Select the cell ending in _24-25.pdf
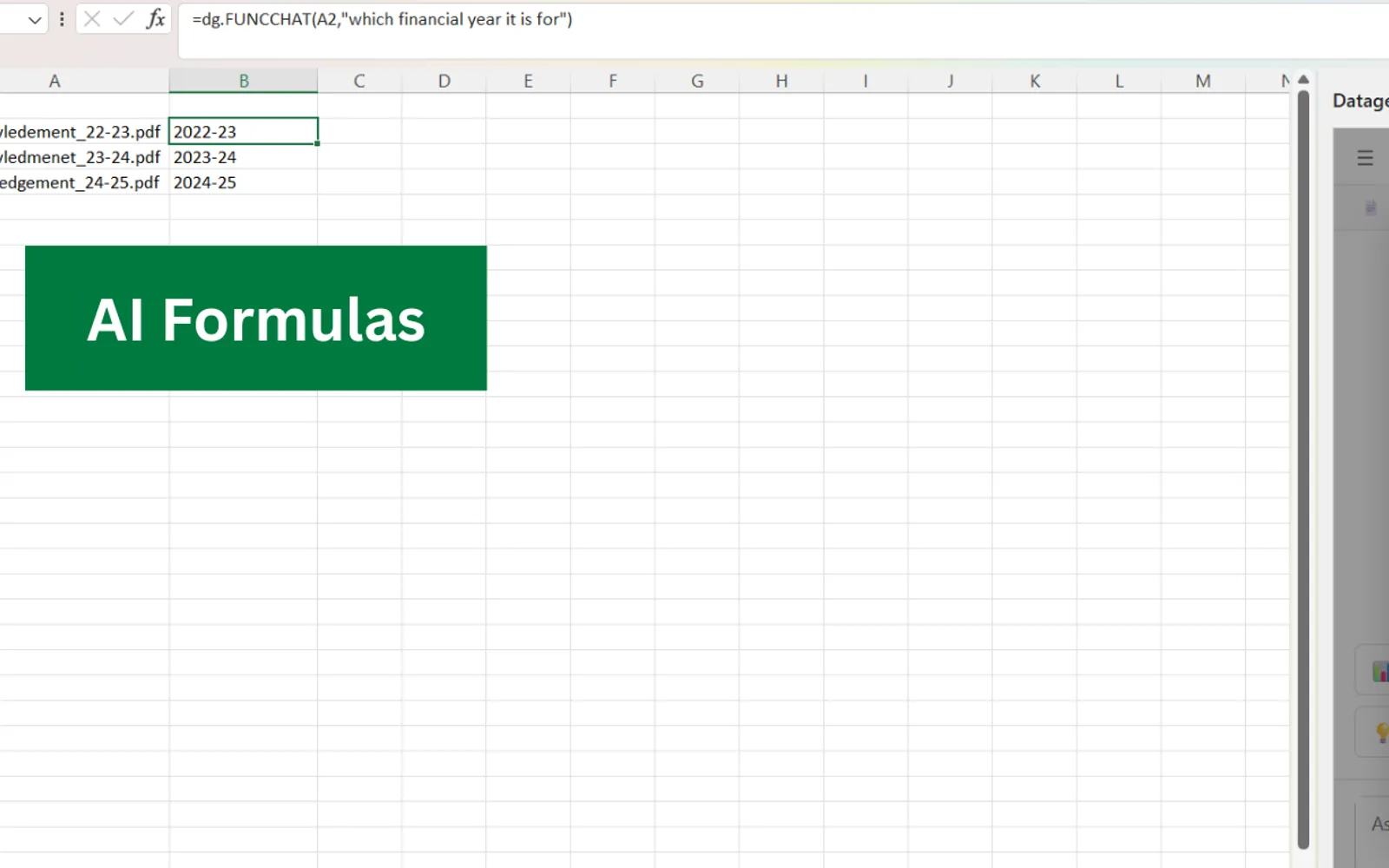The width and height of the screenshot is (1389, 868). (84, 182)
